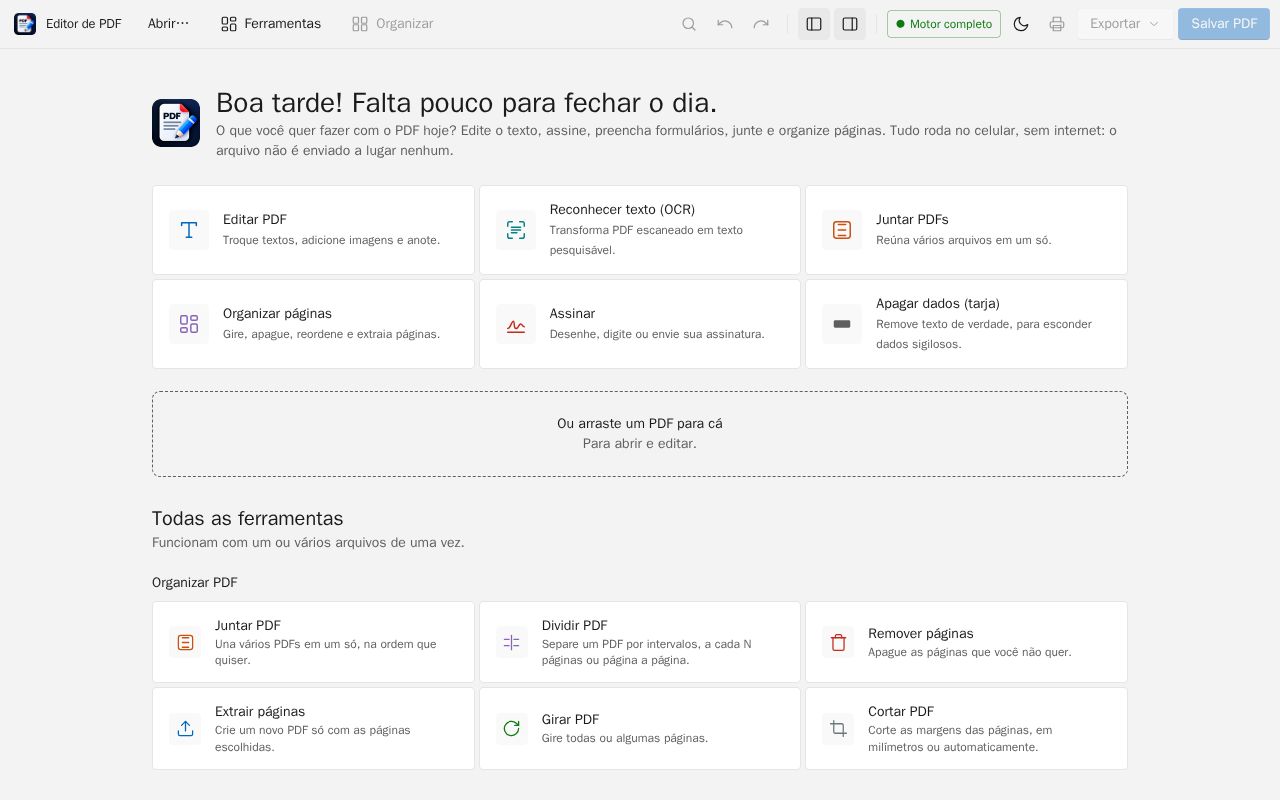
Task: Open the Exportar dropdown
Action: pos(1125,24)
